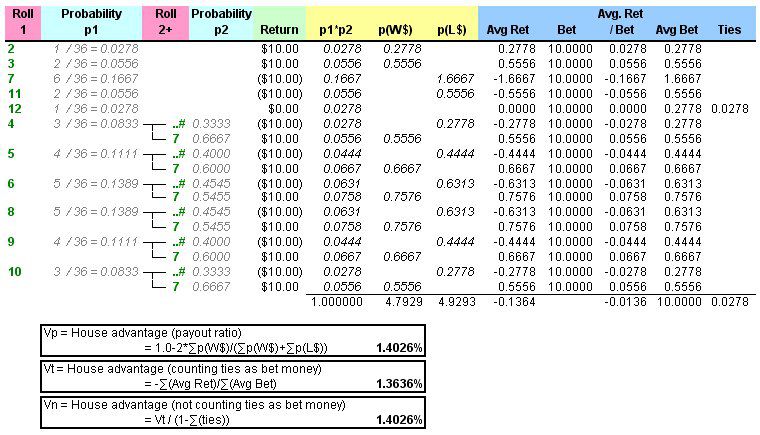760x435 pixels.
Task: Select 'Vt = House advantage (counting ties as bet money)'
Action: [182, 369]
